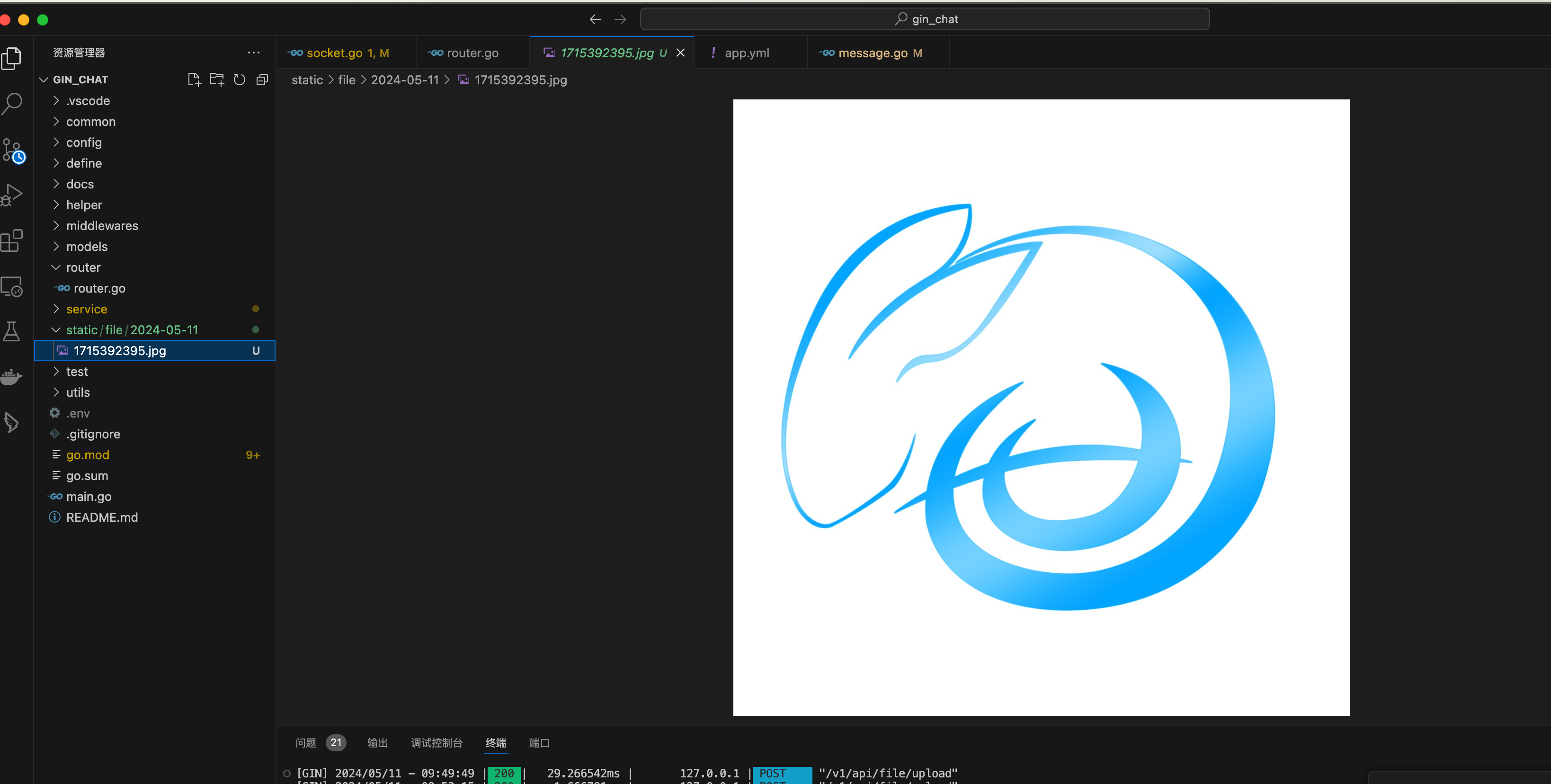Open the Run and Debug icon
Viewport: 1551px width, 784px height.
[11, 195]
